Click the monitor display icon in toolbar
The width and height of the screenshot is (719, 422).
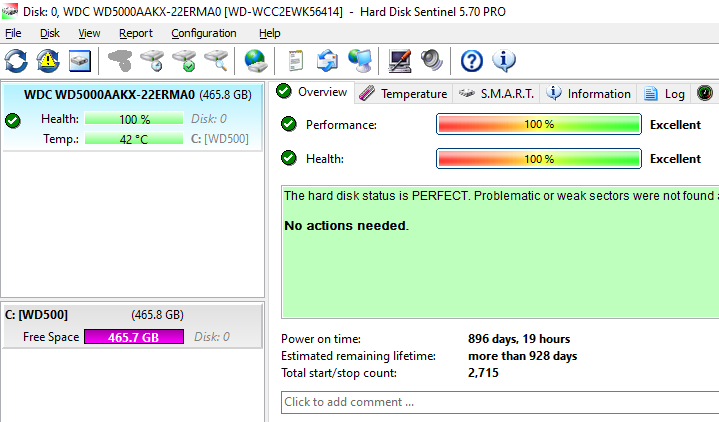400,61
